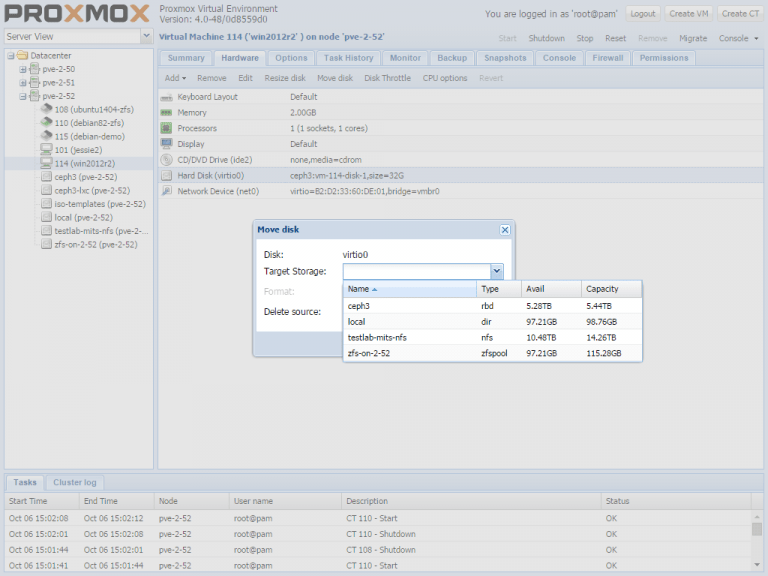This screenshot has width=768, height=576.
Task: Sort storage list by Name column
Action: (410, 289)
